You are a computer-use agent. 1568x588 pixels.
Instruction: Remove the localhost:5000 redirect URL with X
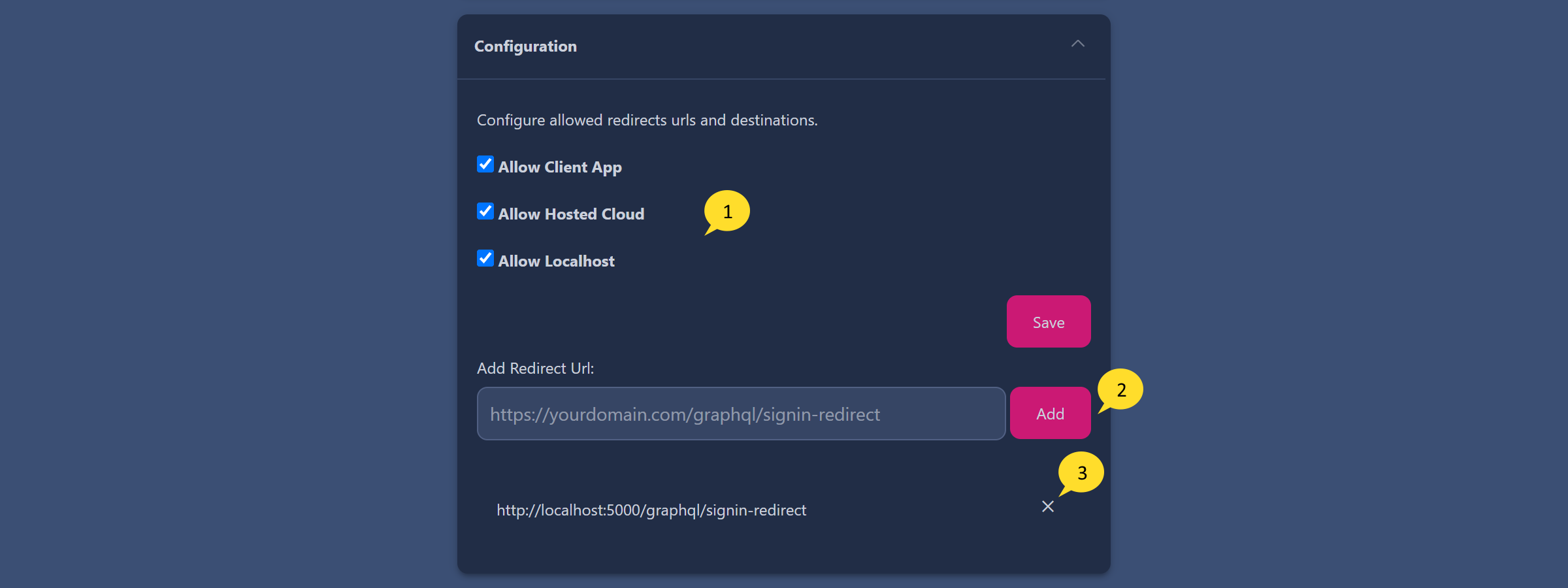pos(1047,507)
